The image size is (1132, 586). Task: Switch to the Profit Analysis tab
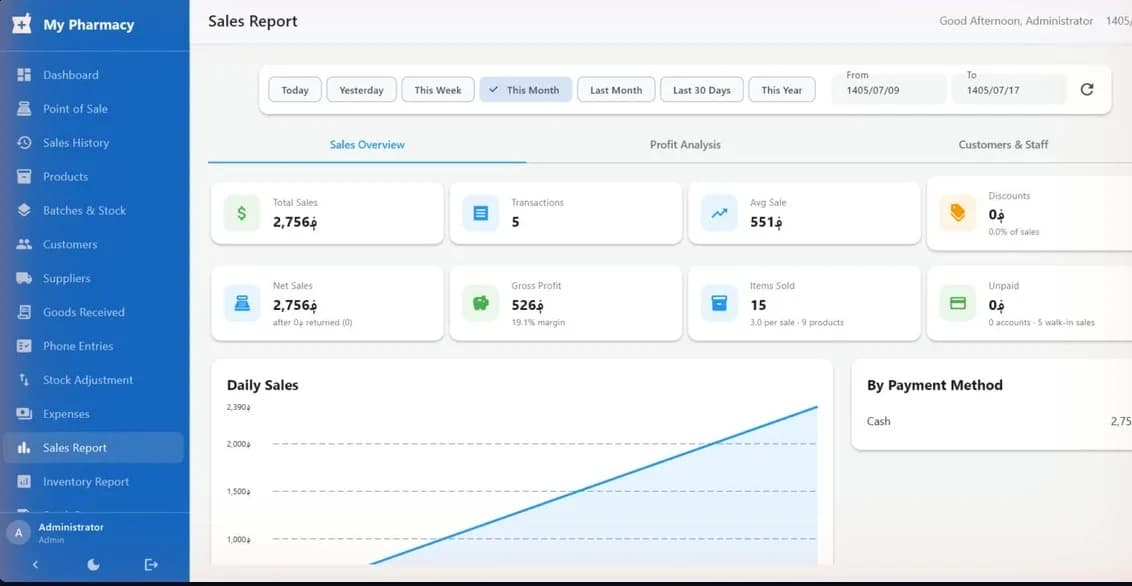pyautogui.click(x=685, y=145)
